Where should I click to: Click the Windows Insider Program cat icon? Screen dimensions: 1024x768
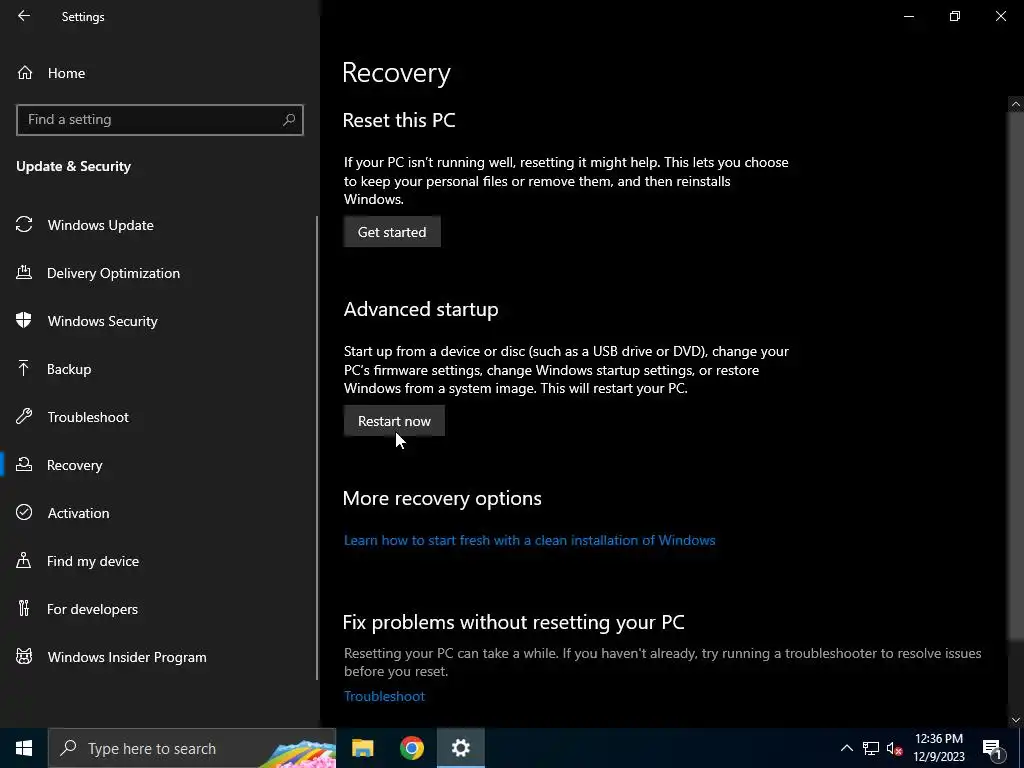click(x=24, y=656)
